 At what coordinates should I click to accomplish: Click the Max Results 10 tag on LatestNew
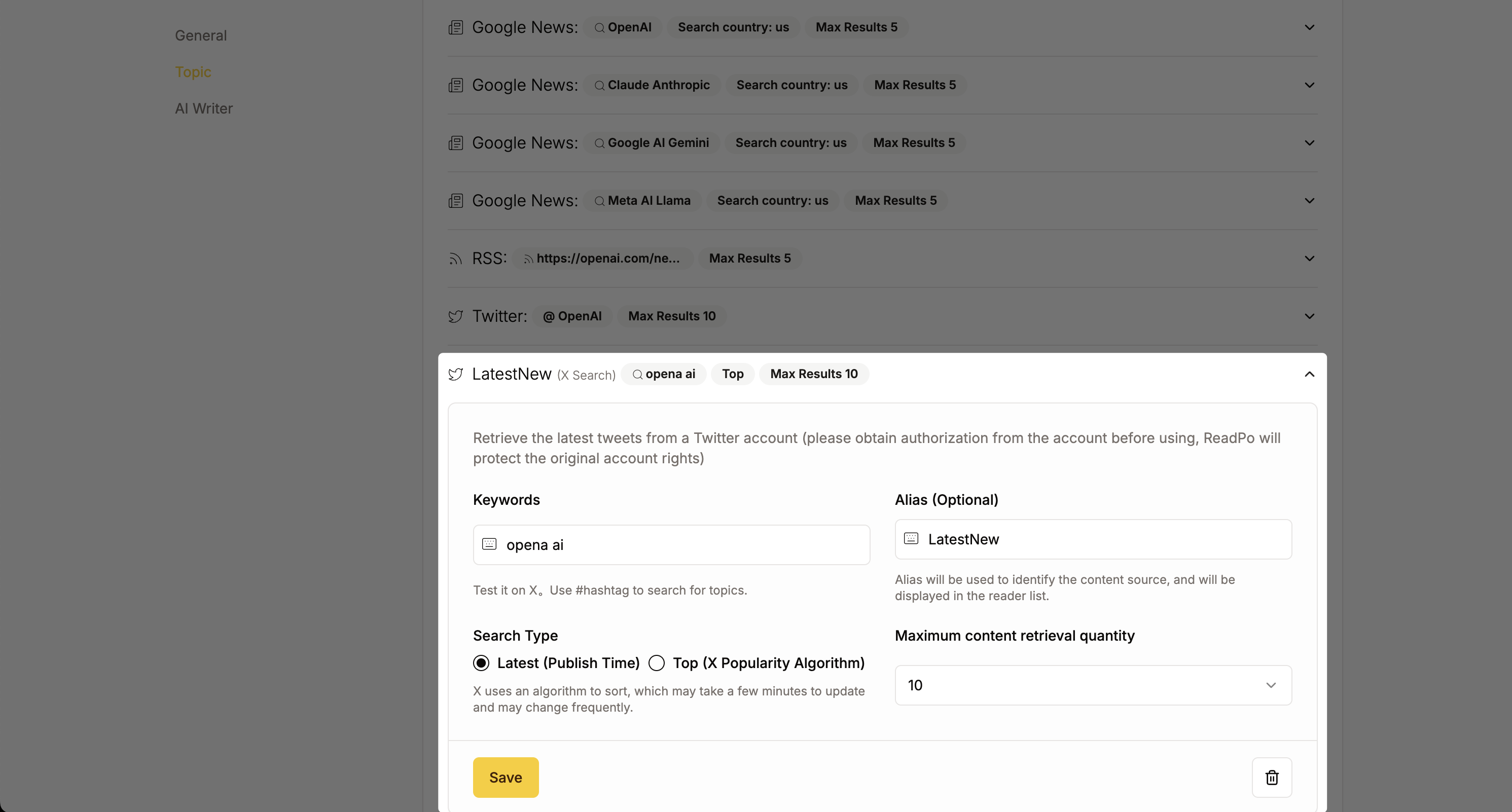coord(813,374)
